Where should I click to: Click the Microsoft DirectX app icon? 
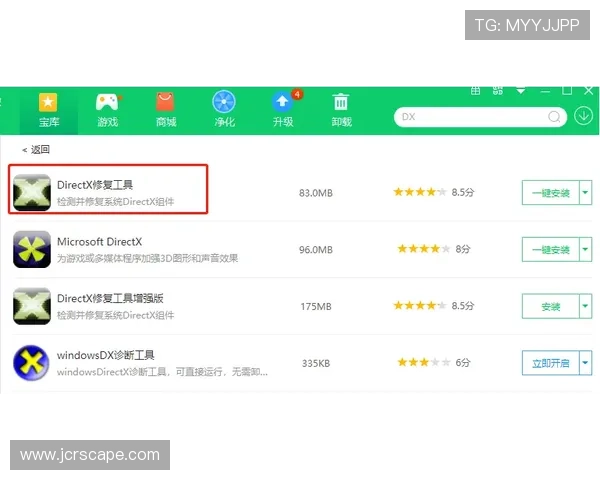[32, 249]
